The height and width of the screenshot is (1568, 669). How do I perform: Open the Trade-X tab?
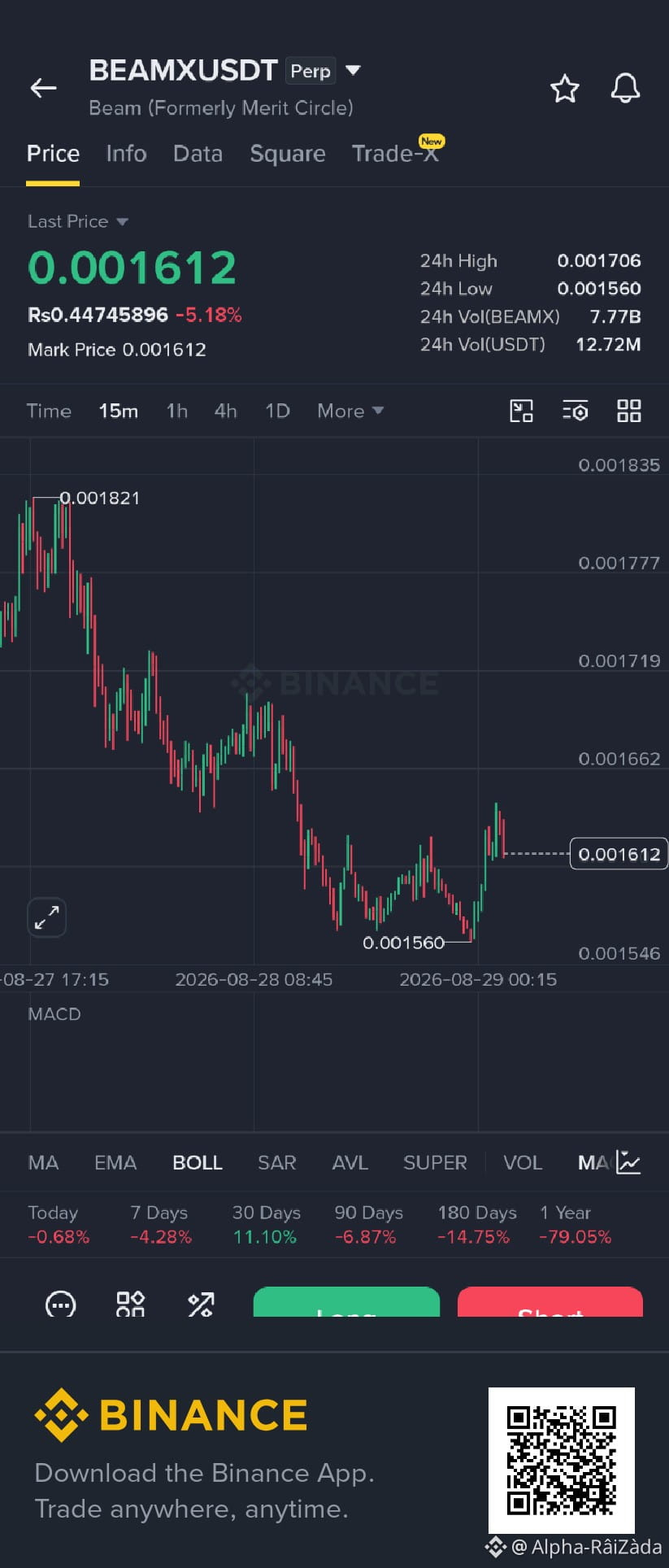pyautogui.click(x=395, y=154)
